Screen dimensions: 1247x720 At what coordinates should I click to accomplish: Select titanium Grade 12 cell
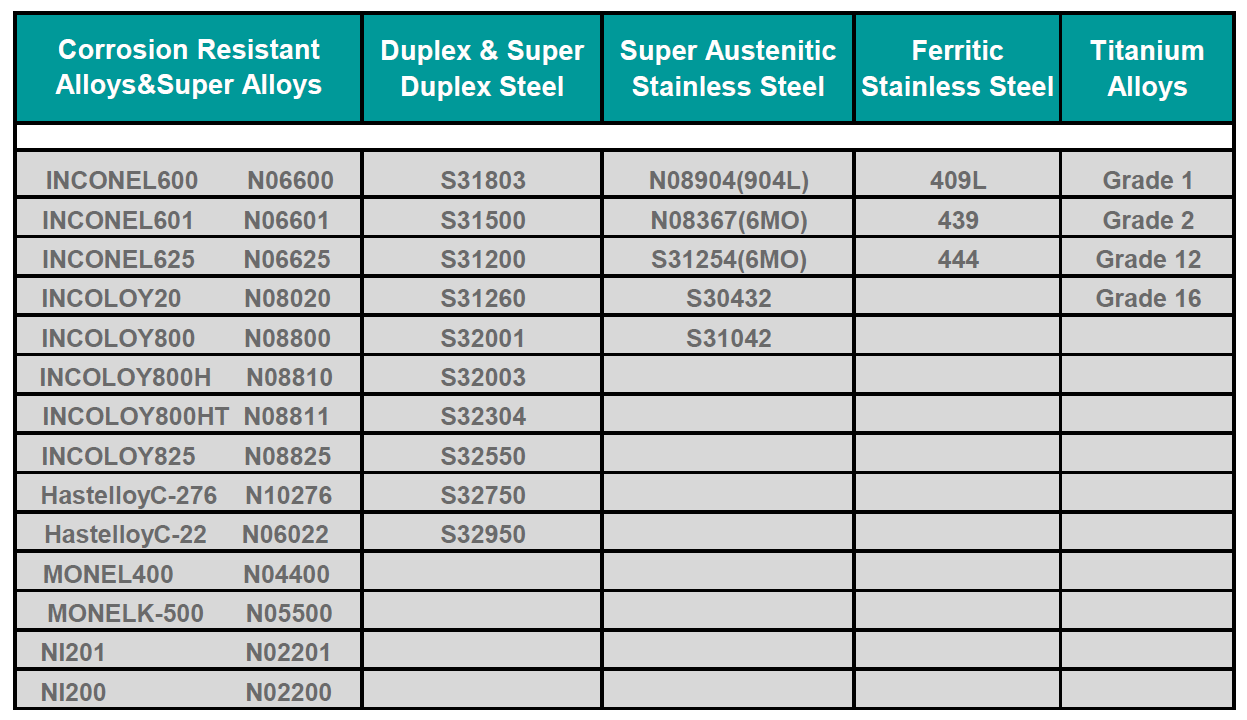[1147, 260]
